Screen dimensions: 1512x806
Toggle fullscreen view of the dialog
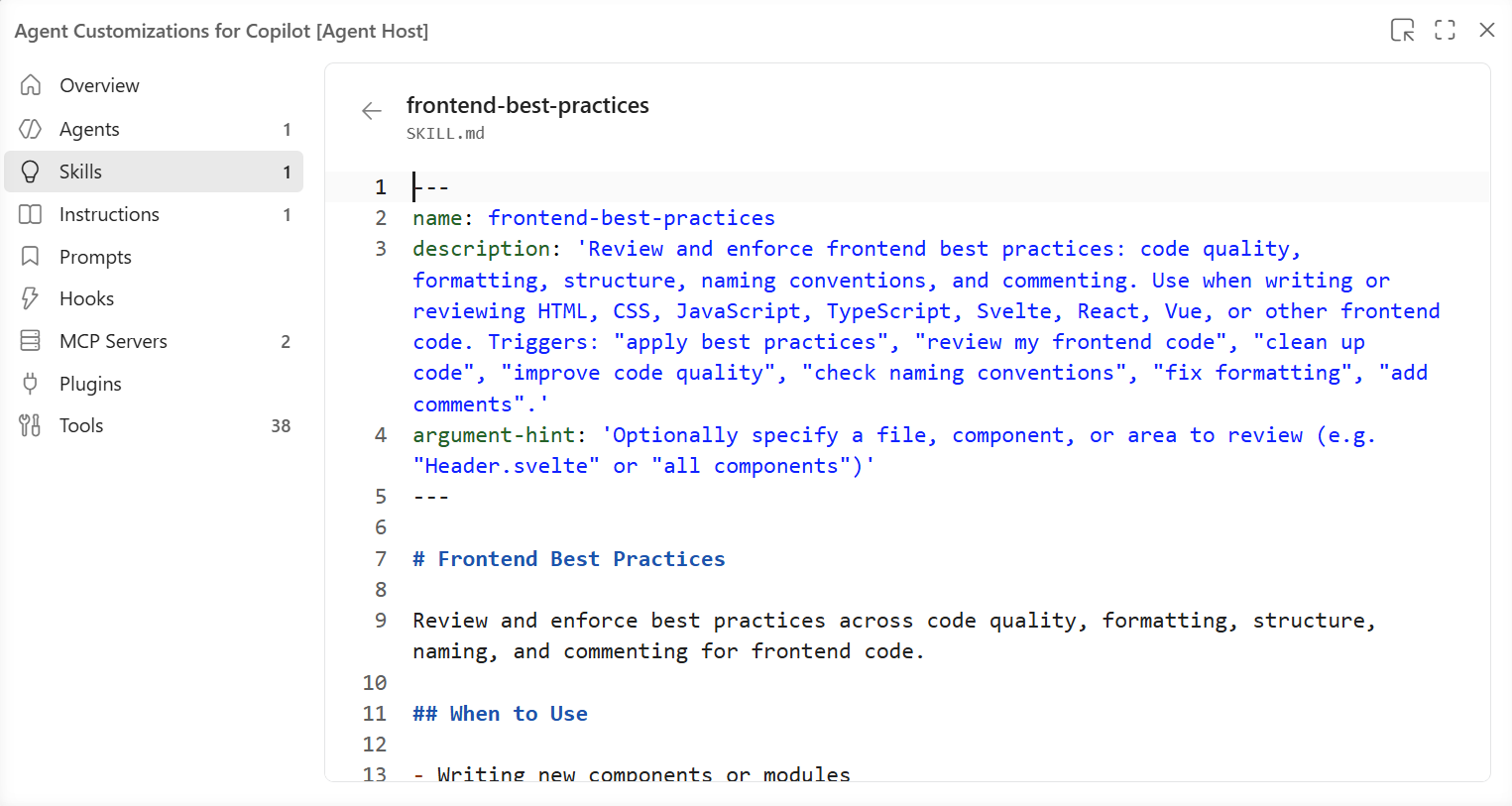tap(1446, 30)
